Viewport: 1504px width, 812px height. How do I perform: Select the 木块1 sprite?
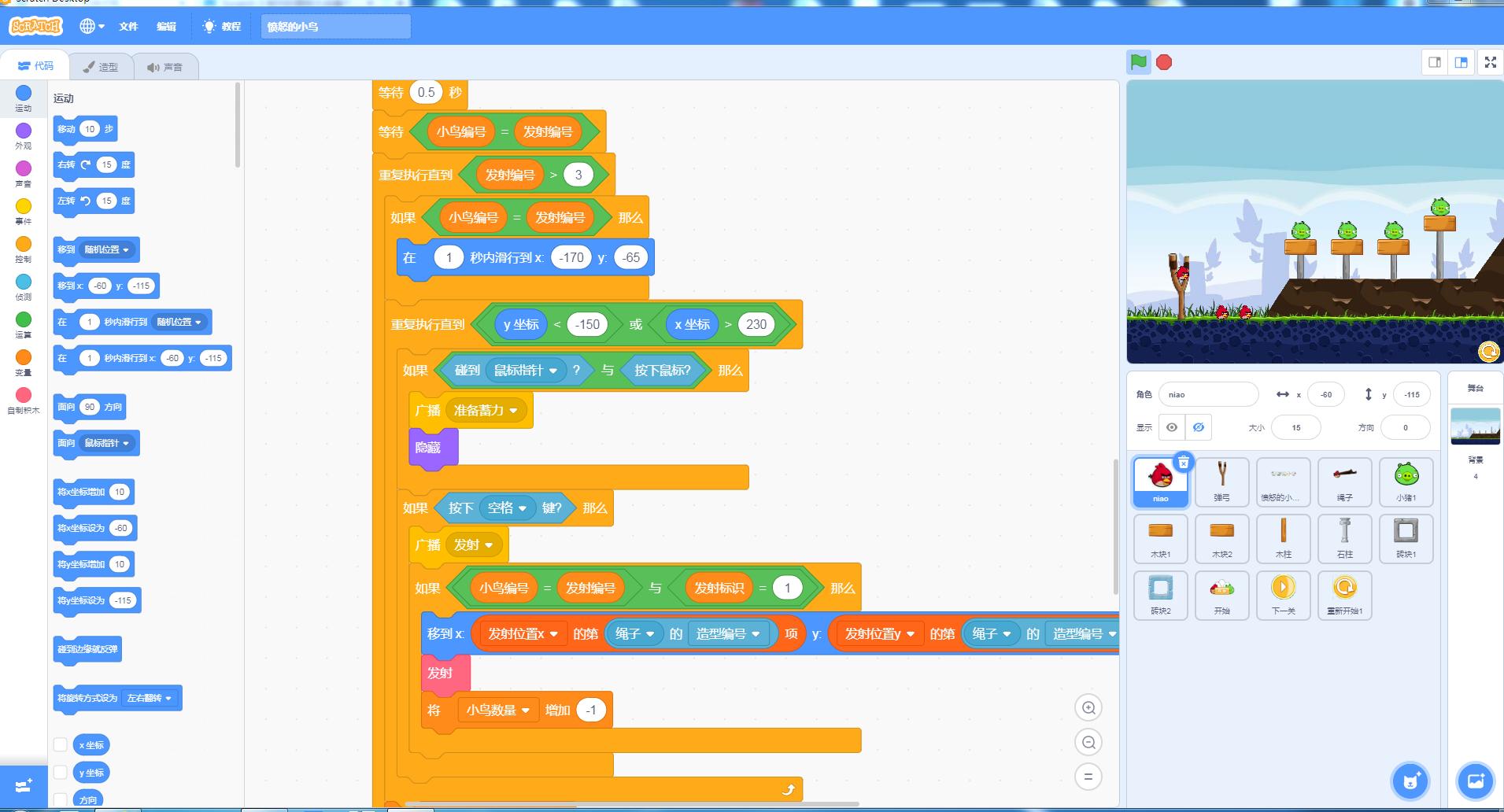1160,538
